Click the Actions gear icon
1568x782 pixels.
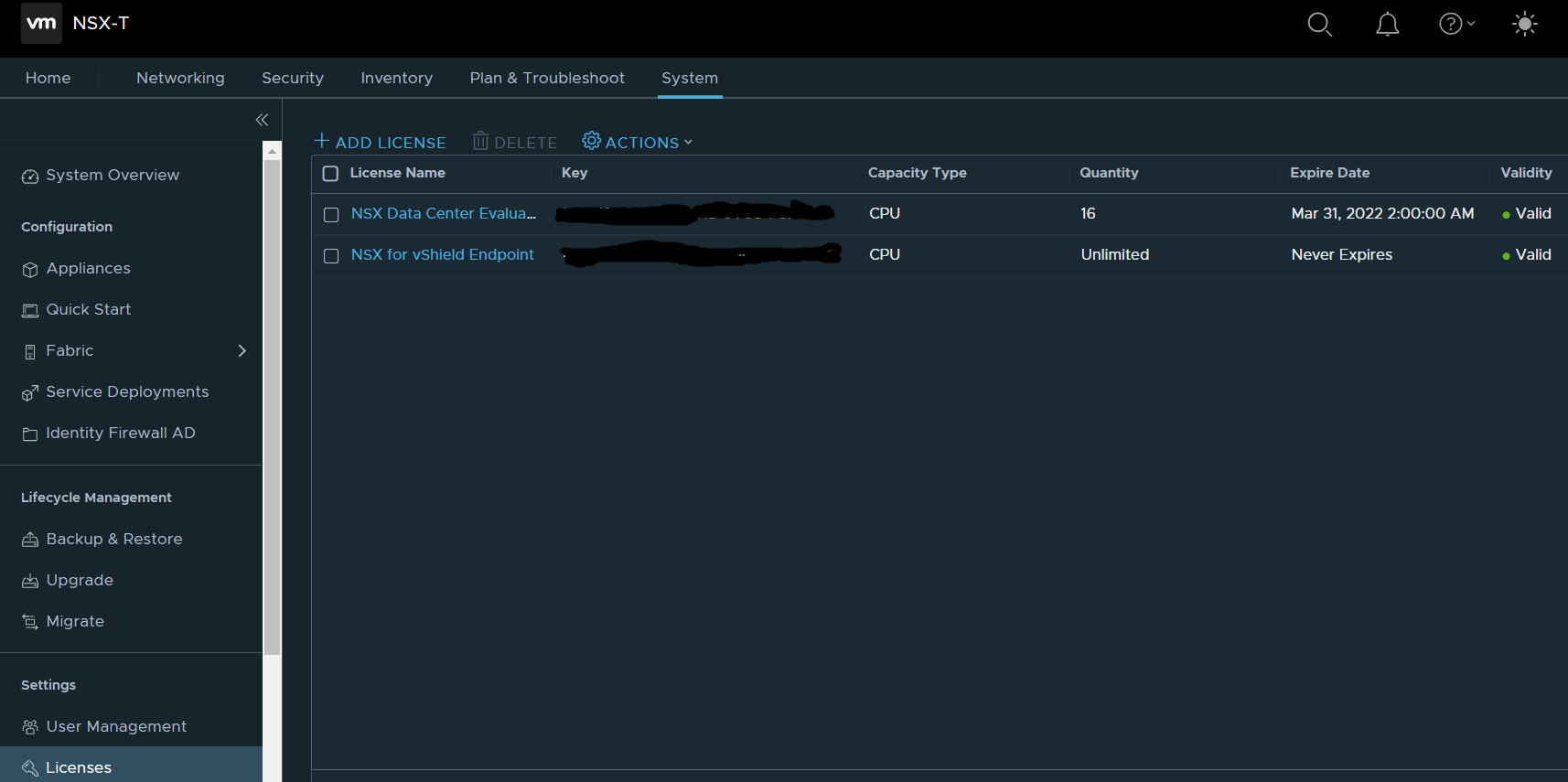pos(592,141)
